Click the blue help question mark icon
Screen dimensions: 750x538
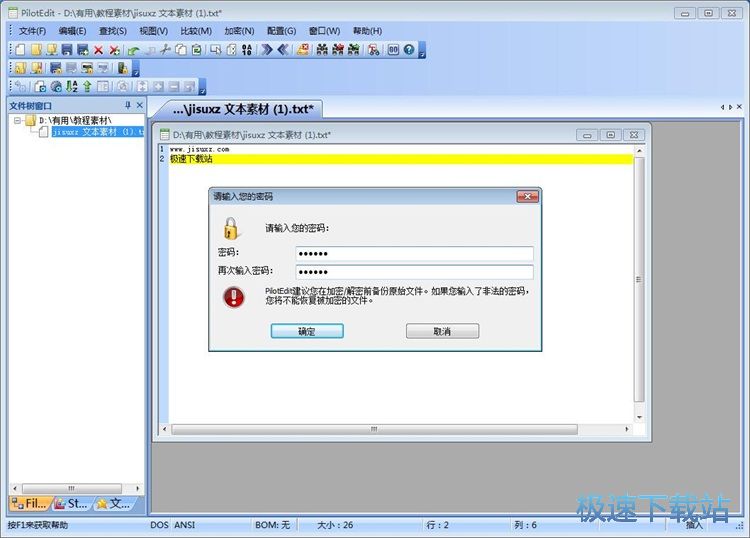pyautogui.click(x=409, y=49)
